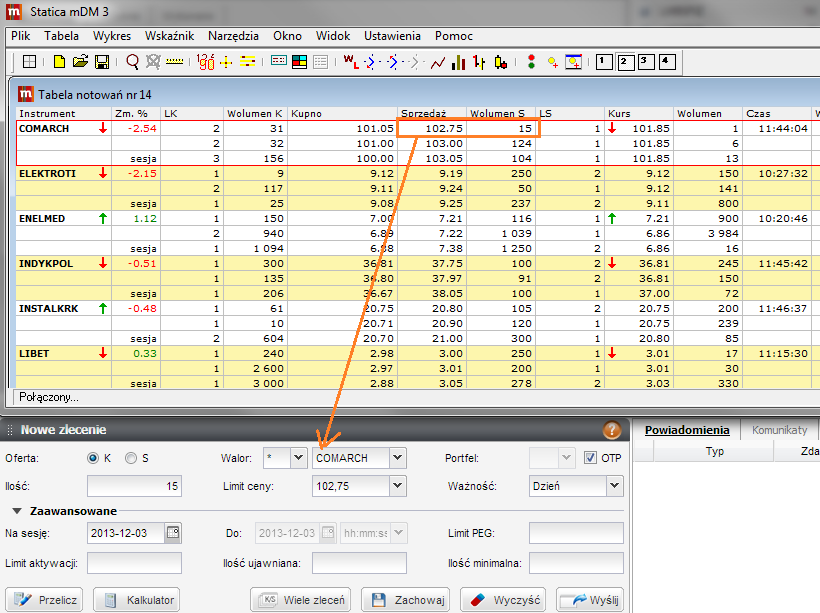
Task: Click the Limit aktywacji input field
Action: 134,563
